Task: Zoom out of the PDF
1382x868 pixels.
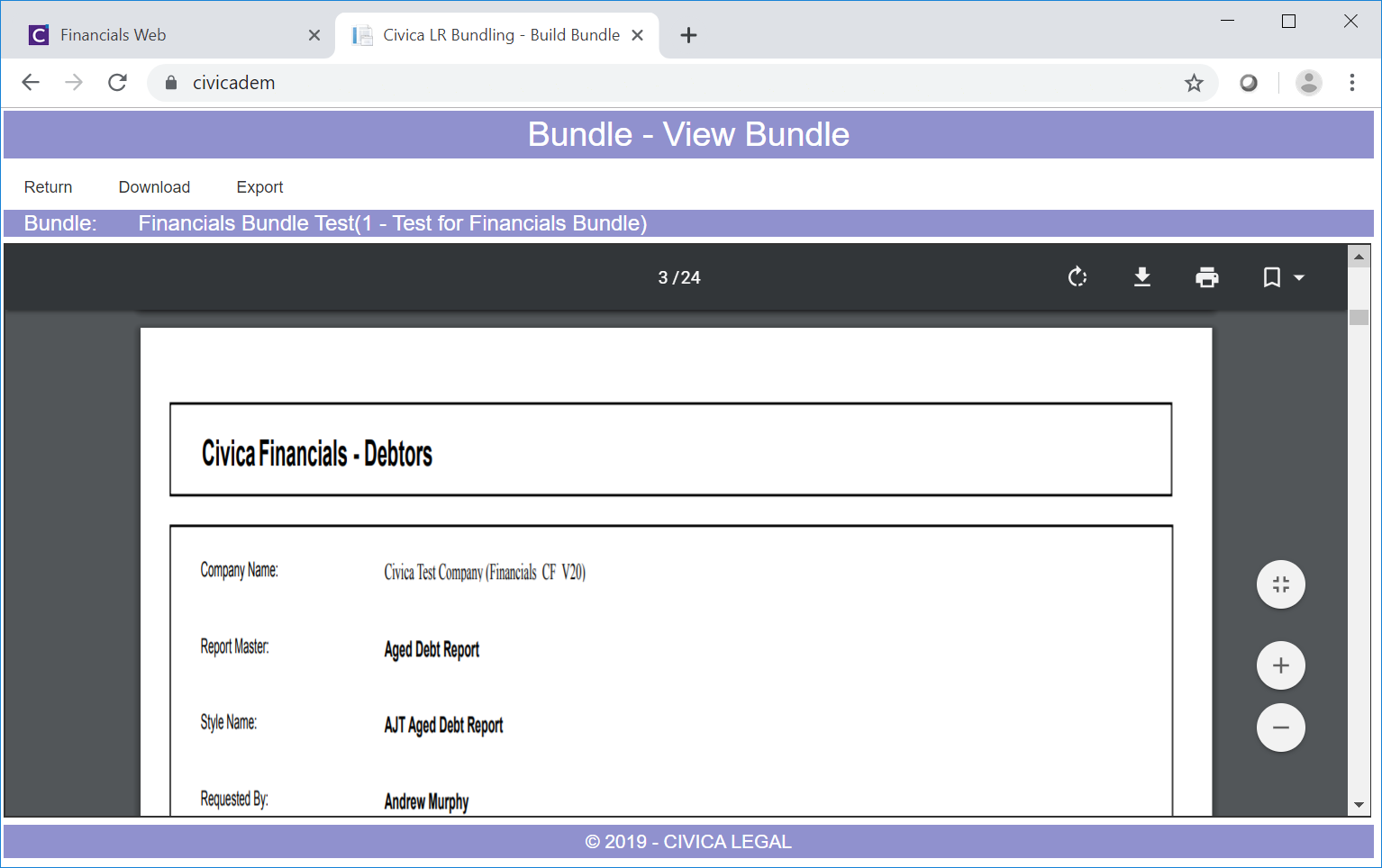Action: click(x=1281, y=728)
